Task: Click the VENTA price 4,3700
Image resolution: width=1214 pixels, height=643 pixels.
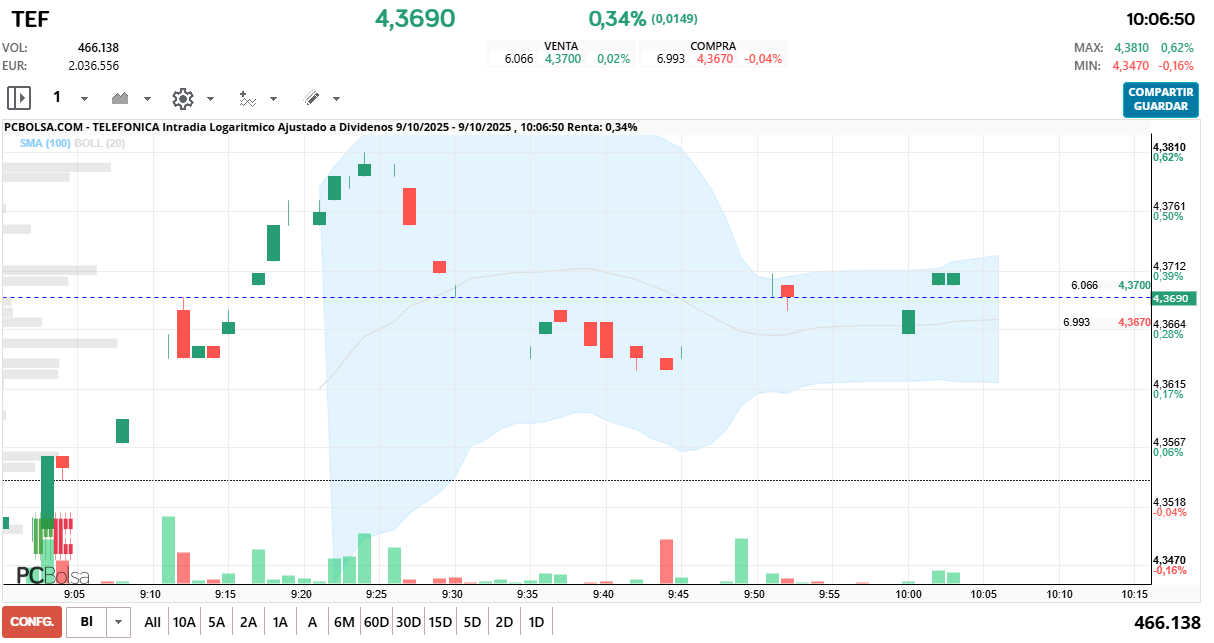Action: tap(561, 59)
